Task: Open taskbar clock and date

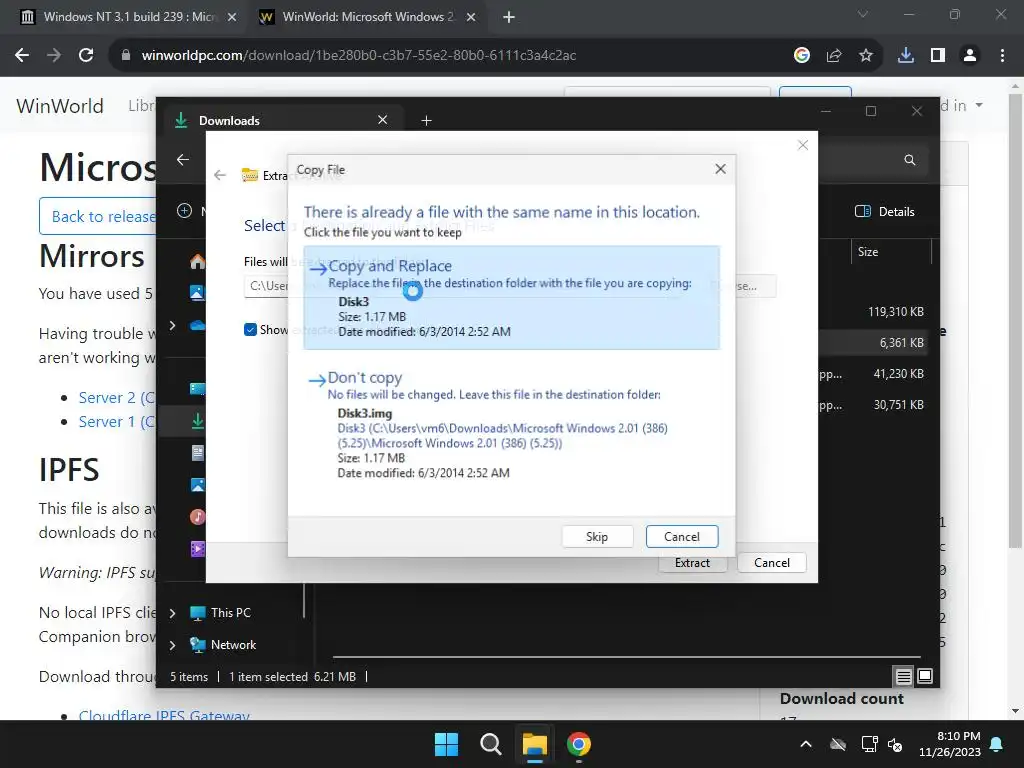Action: coord(950,744)
